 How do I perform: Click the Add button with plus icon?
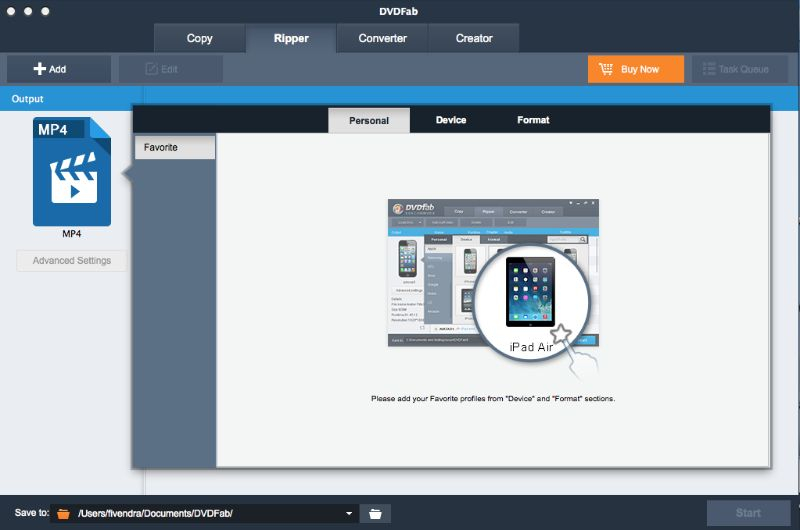click(58, 69)
